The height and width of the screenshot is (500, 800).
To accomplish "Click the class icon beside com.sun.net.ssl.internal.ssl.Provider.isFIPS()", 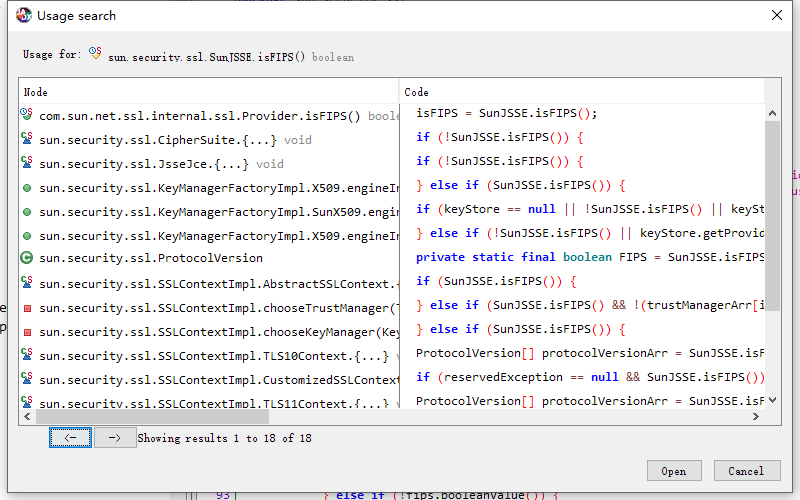I will coord(27,115).
